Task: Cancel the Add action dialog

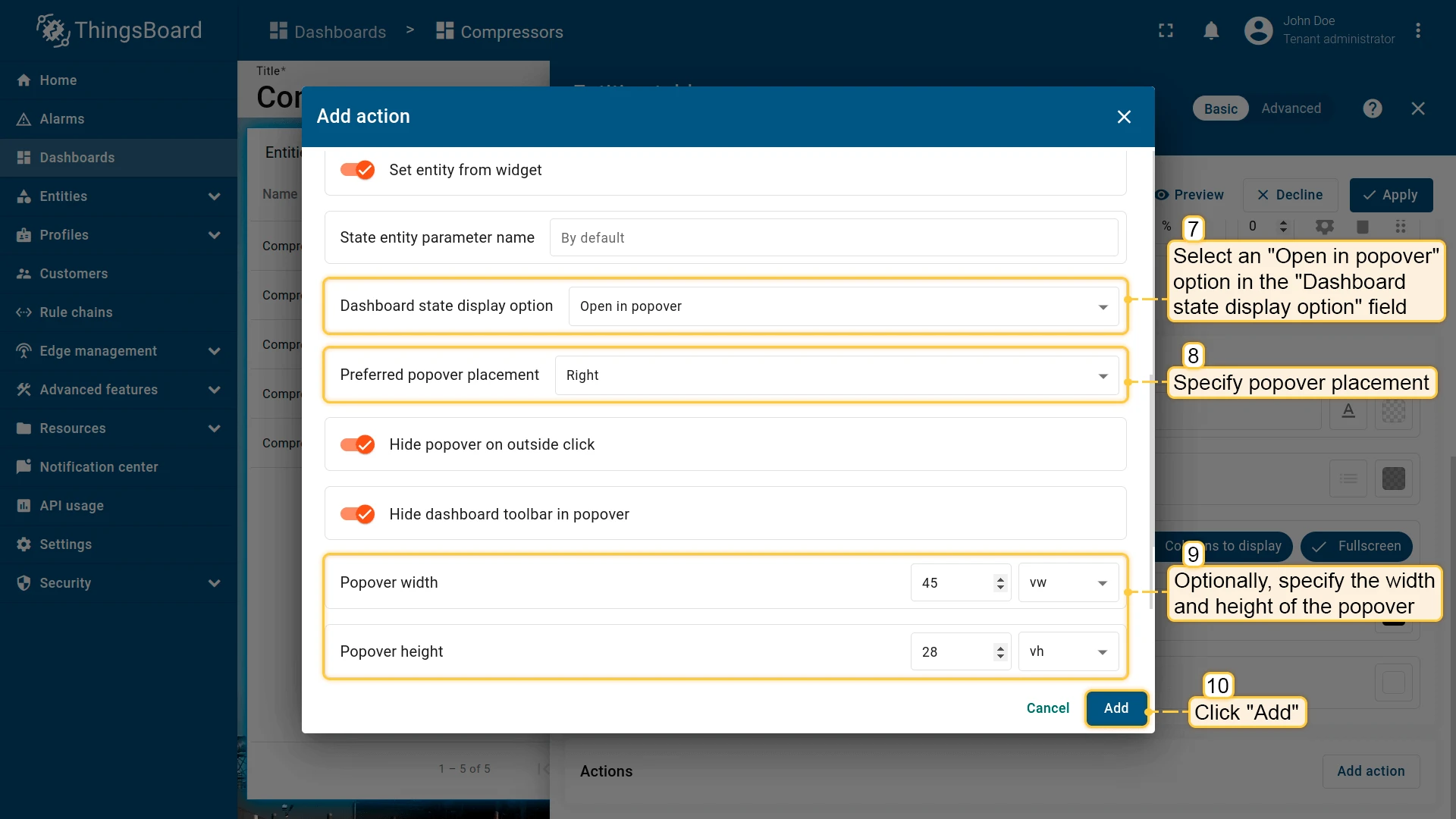Action: [x=1048, y=708]
